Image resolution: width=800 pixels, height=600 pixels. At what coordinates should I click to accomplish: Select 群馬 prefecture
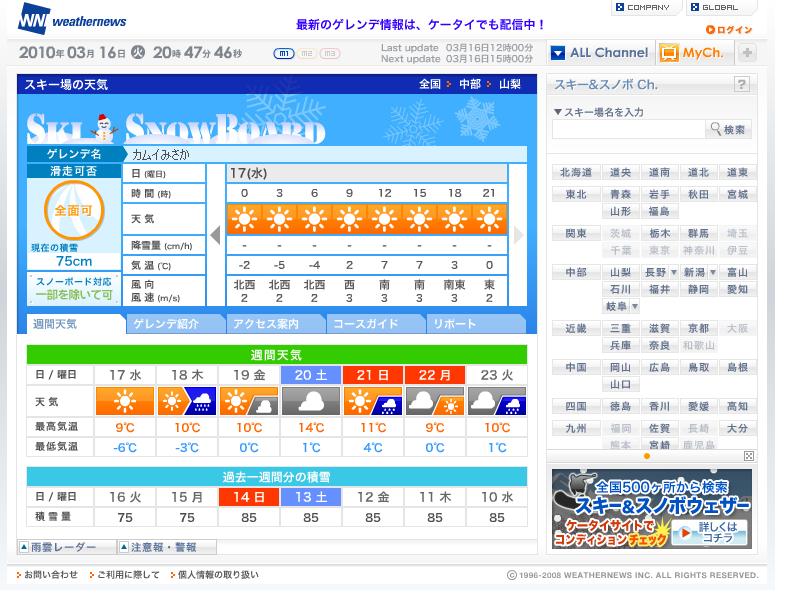pos(698,234)
